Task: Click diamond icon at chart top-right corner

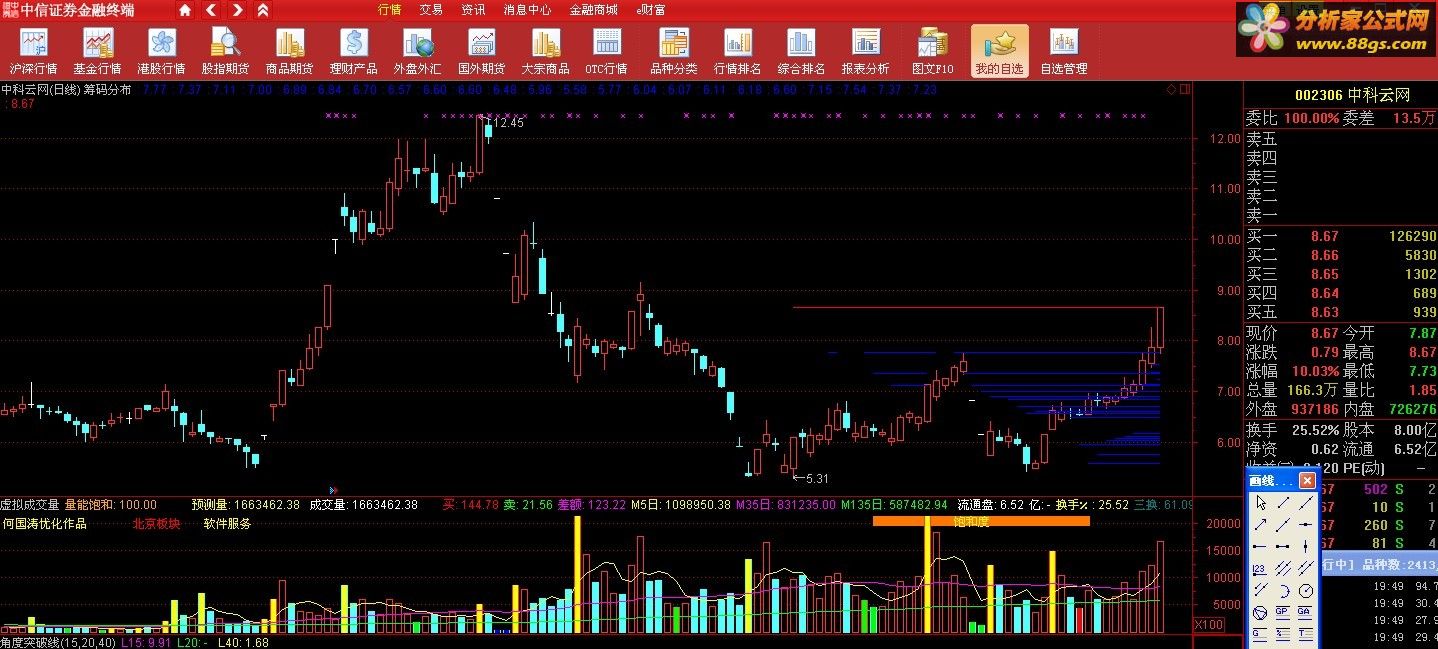Action: (1171, 89)
